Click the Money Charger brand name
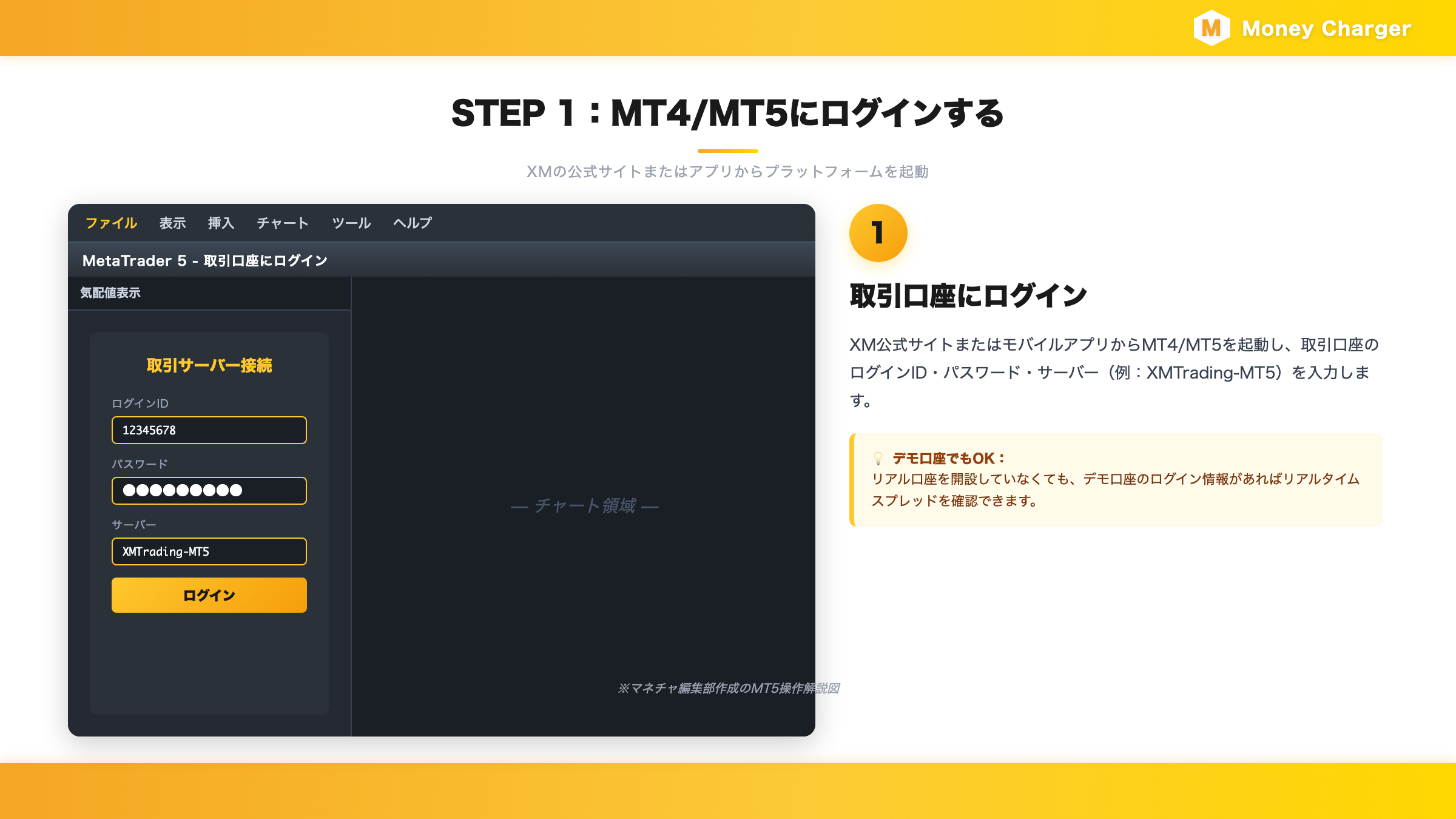Viewport: 1456px width, 819px height. (x=1326, y=29)
